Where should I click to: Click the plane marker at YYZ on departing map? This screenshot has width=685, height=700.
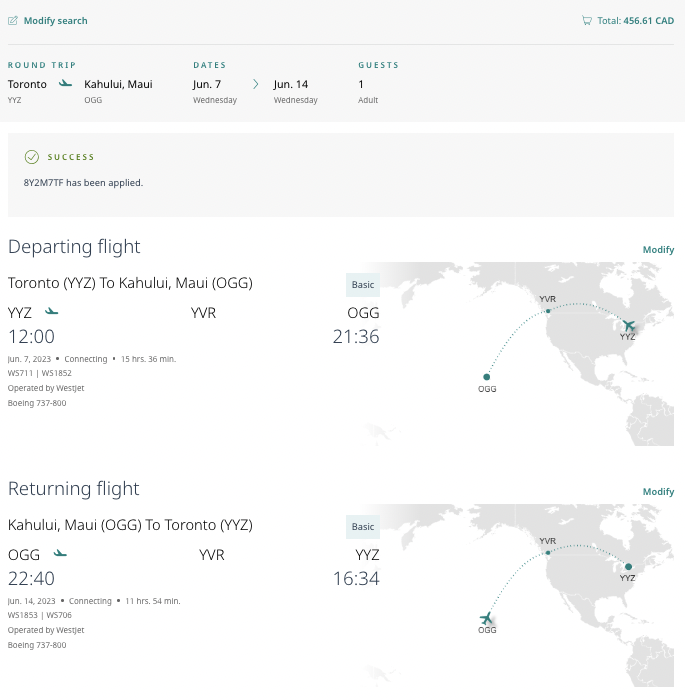[629, 325]
